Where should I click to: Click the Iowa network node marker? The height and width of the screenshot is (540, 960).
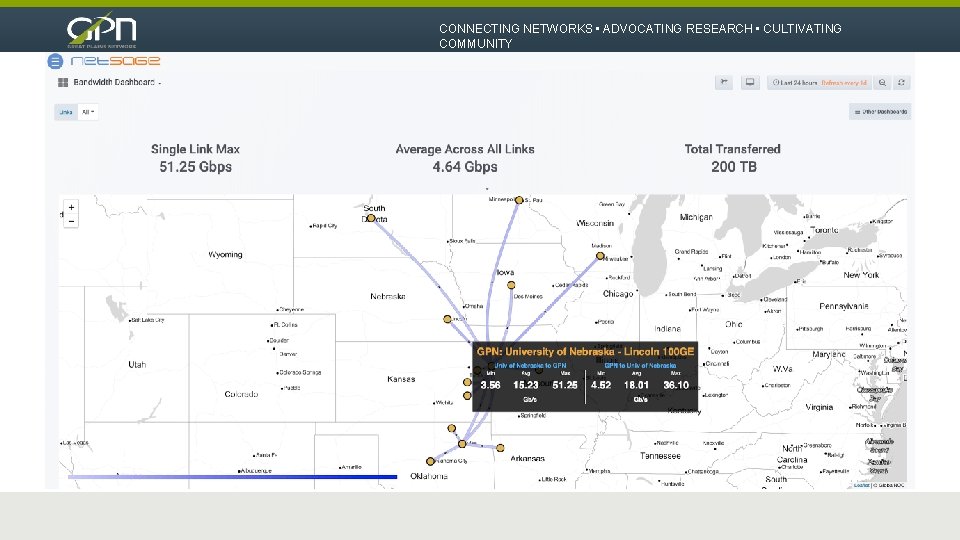(x=511, y=285)
